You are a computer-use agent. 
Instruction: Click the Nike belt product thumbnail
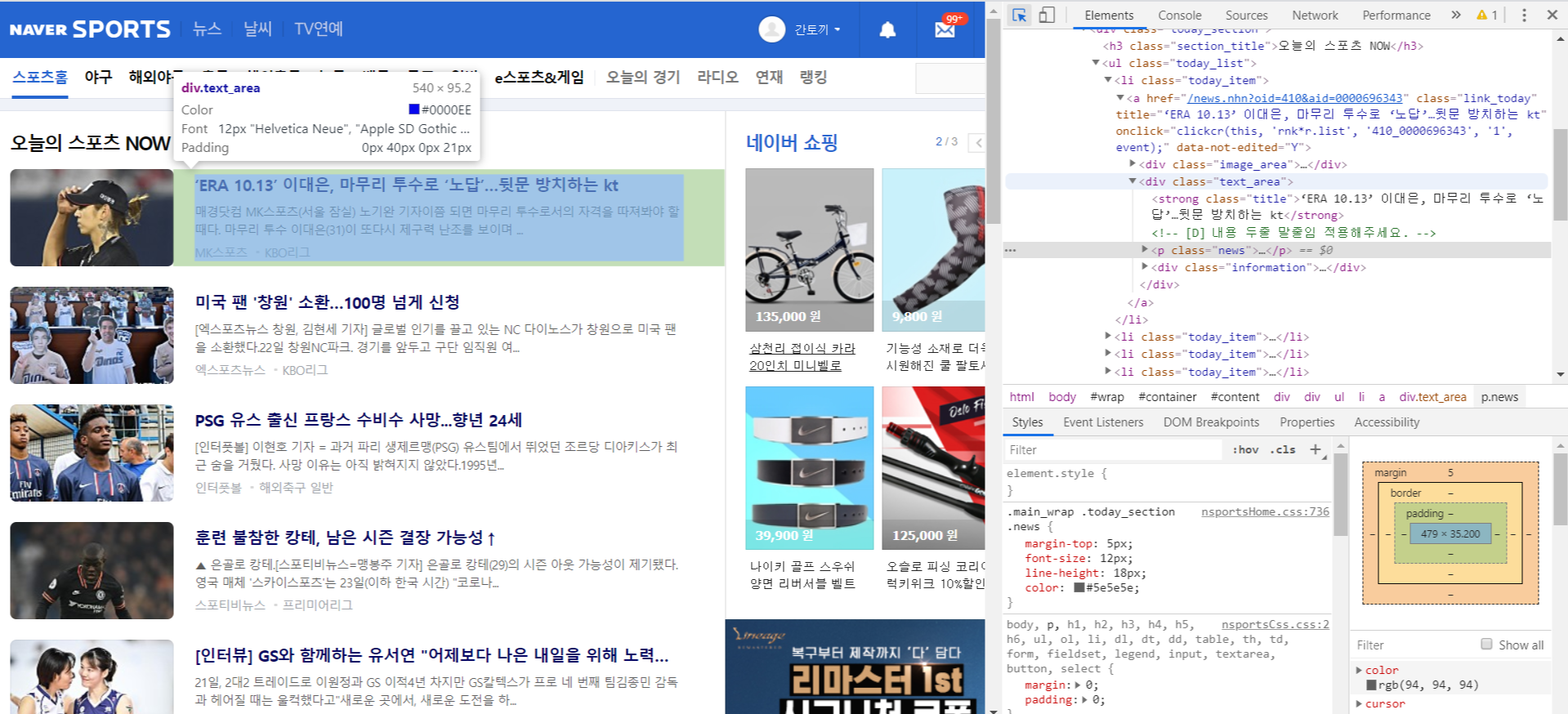809,468
